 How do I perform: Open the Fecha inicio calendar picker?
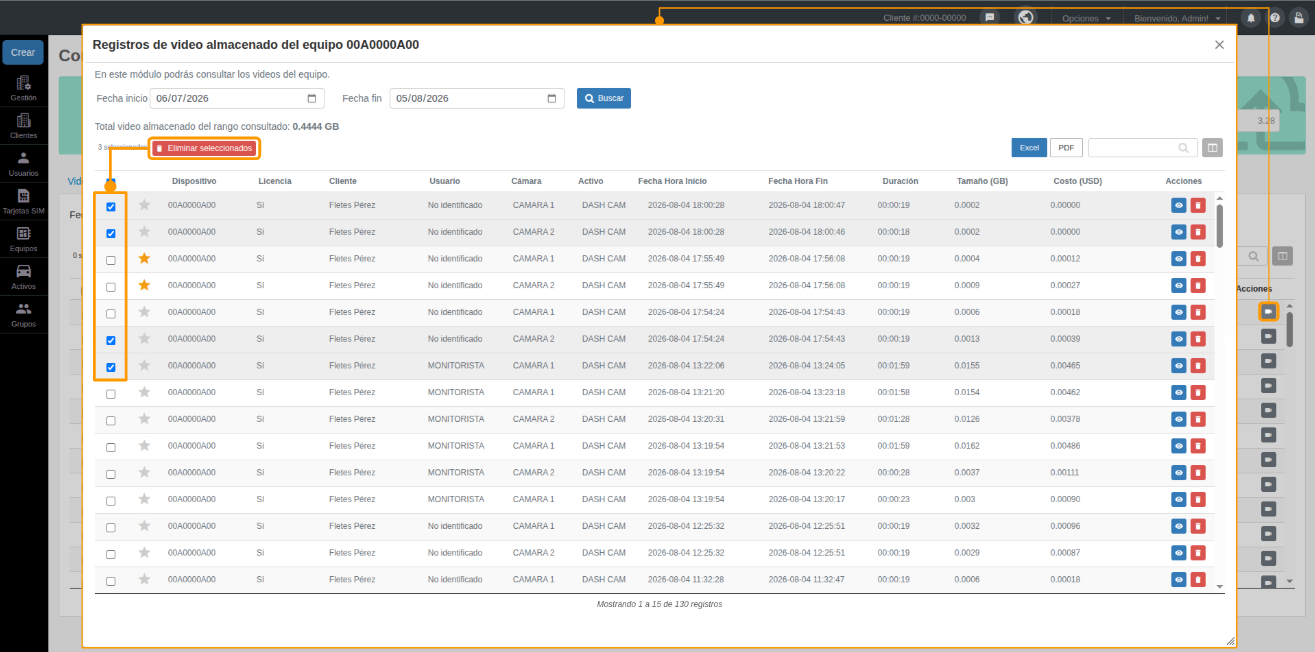[312, 99]
